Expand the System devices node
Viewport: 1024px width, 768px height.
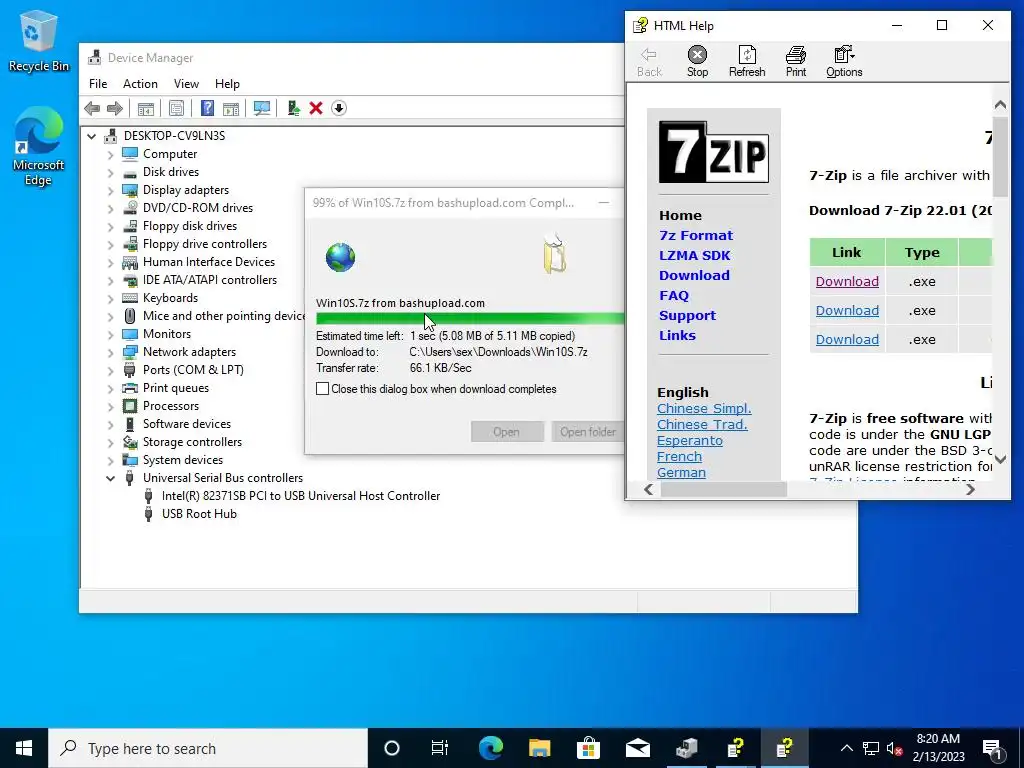coord(110,460)
